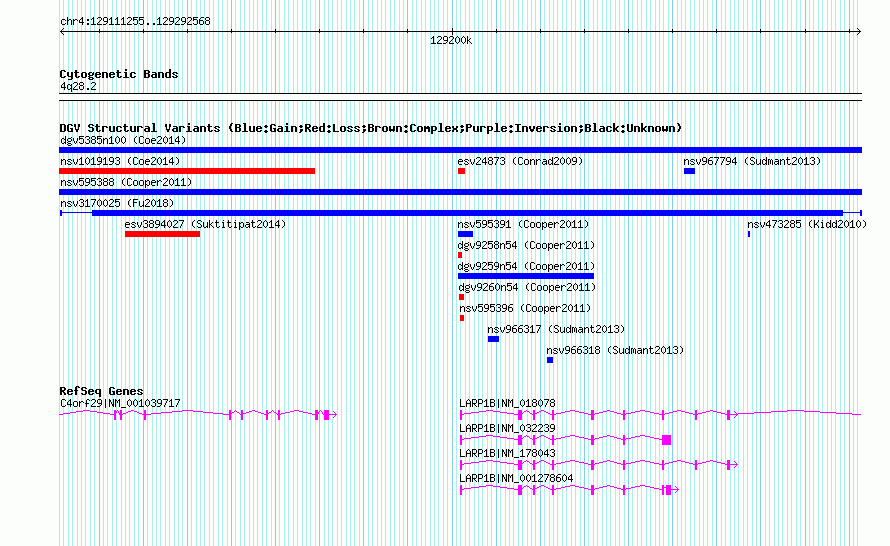
Task: Select the nsv595391 (Cooper2011) blue marker
Action: 465,234
